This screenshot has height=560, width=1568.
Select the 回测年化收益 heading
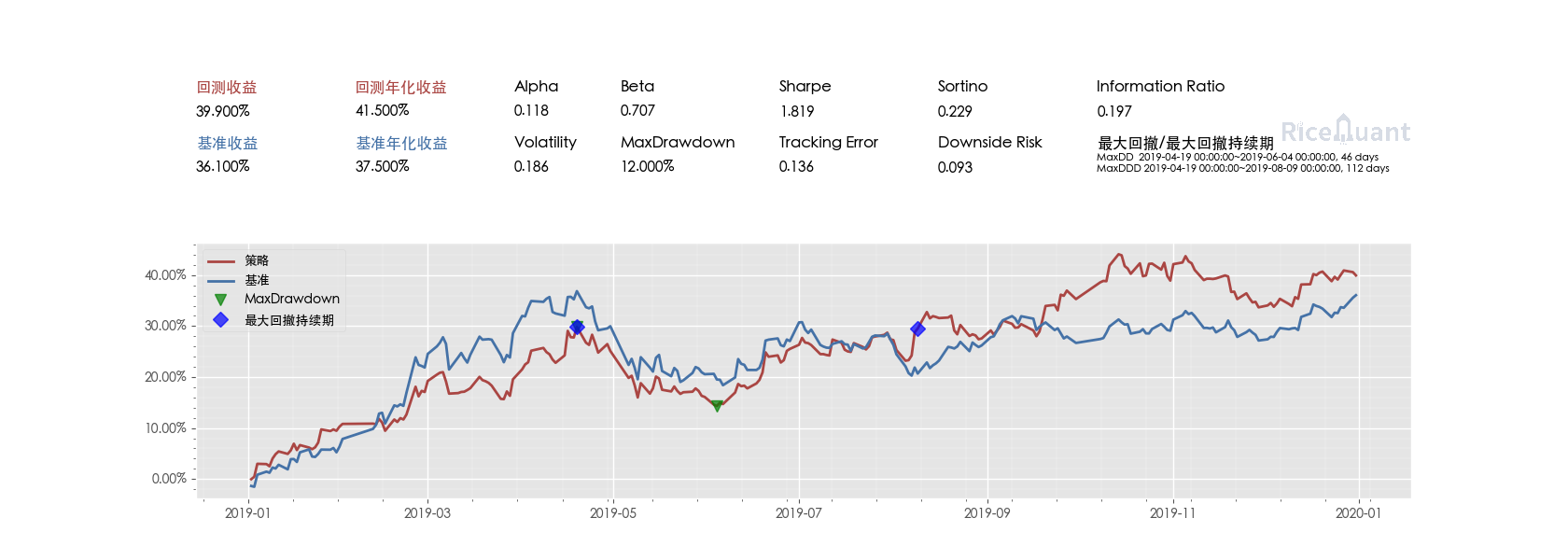[400, 87]
